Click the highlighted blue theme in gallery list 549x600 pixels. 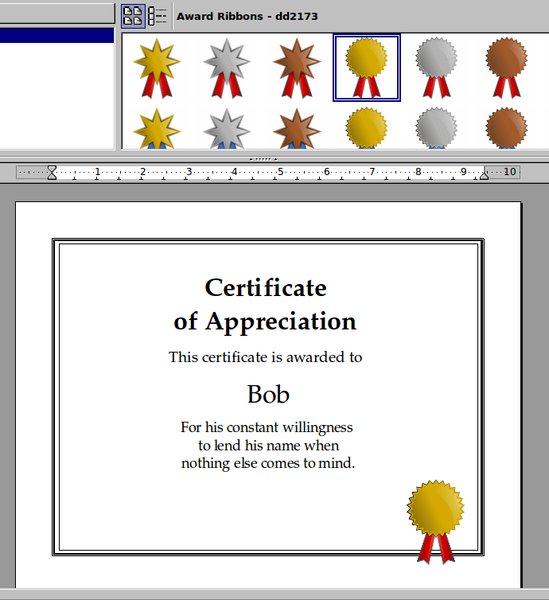[57, 35]
